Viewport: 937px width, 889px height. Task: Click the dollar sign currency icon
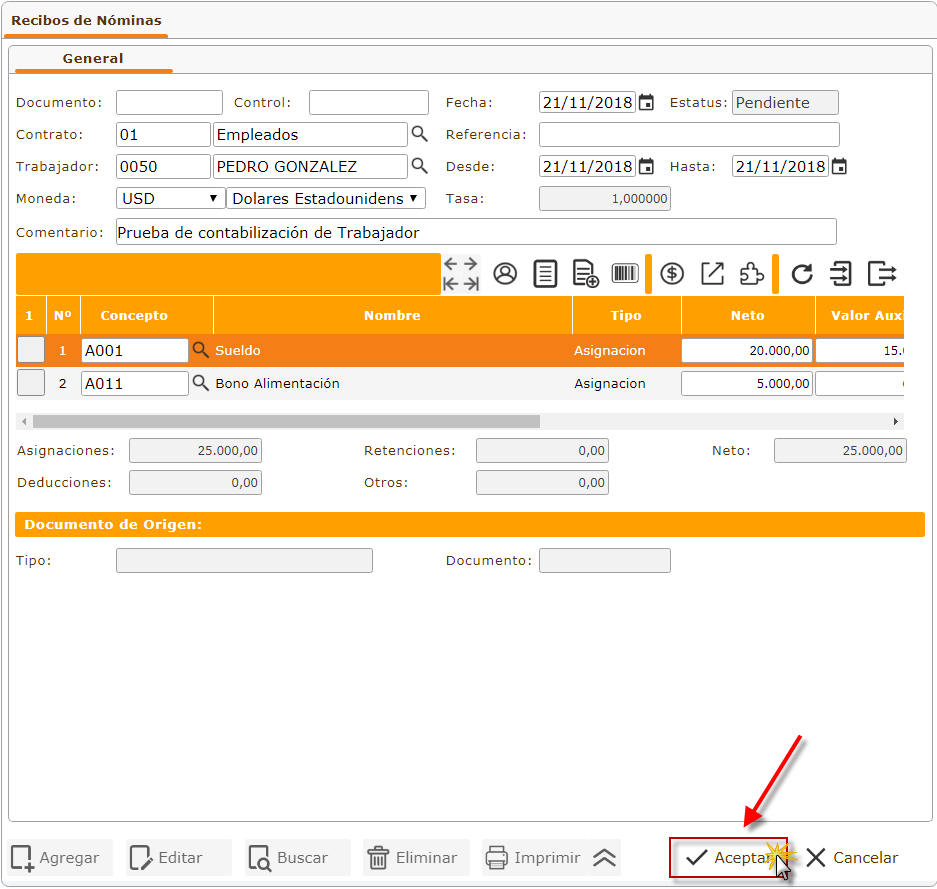click(x=672, y=274)
